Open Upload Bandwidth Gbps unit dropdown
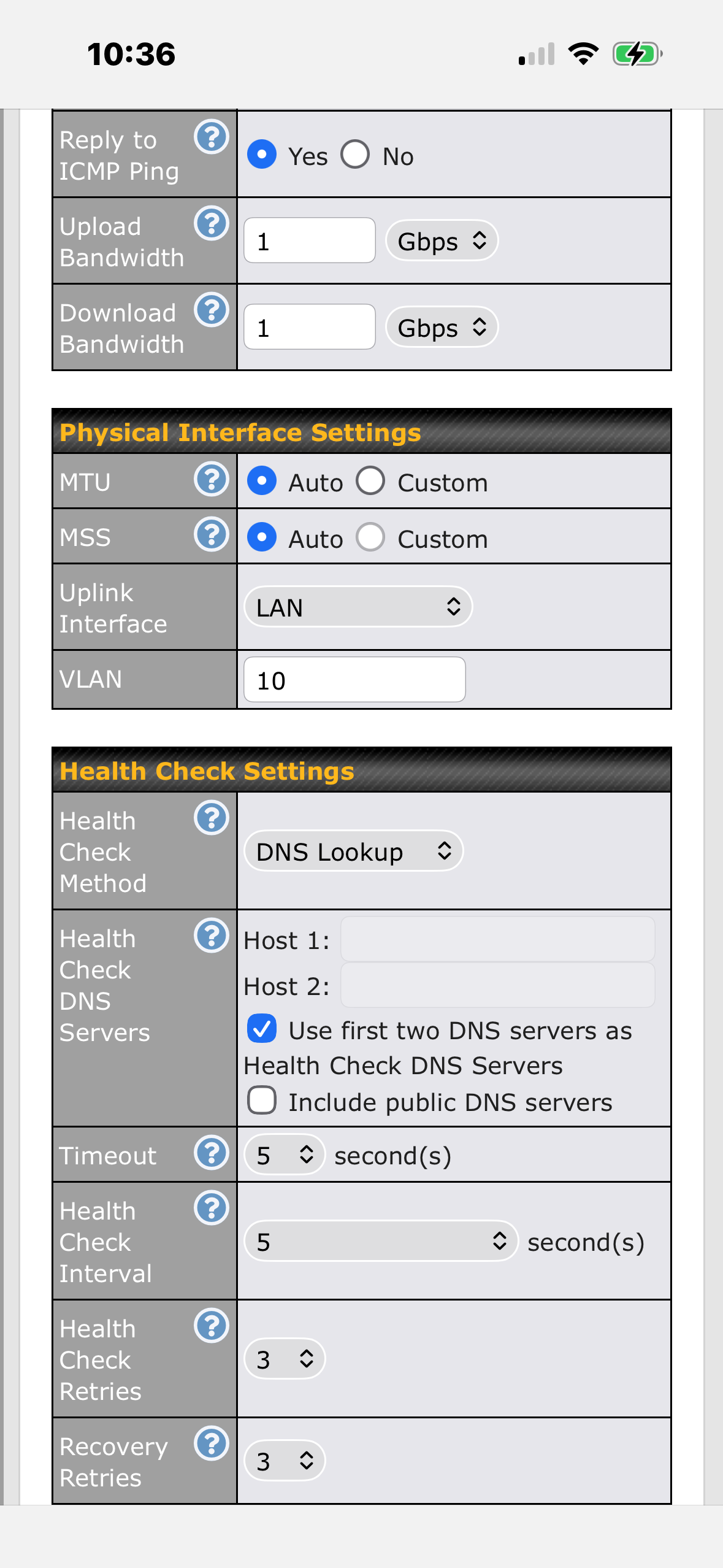 click(x=442, y=240)
